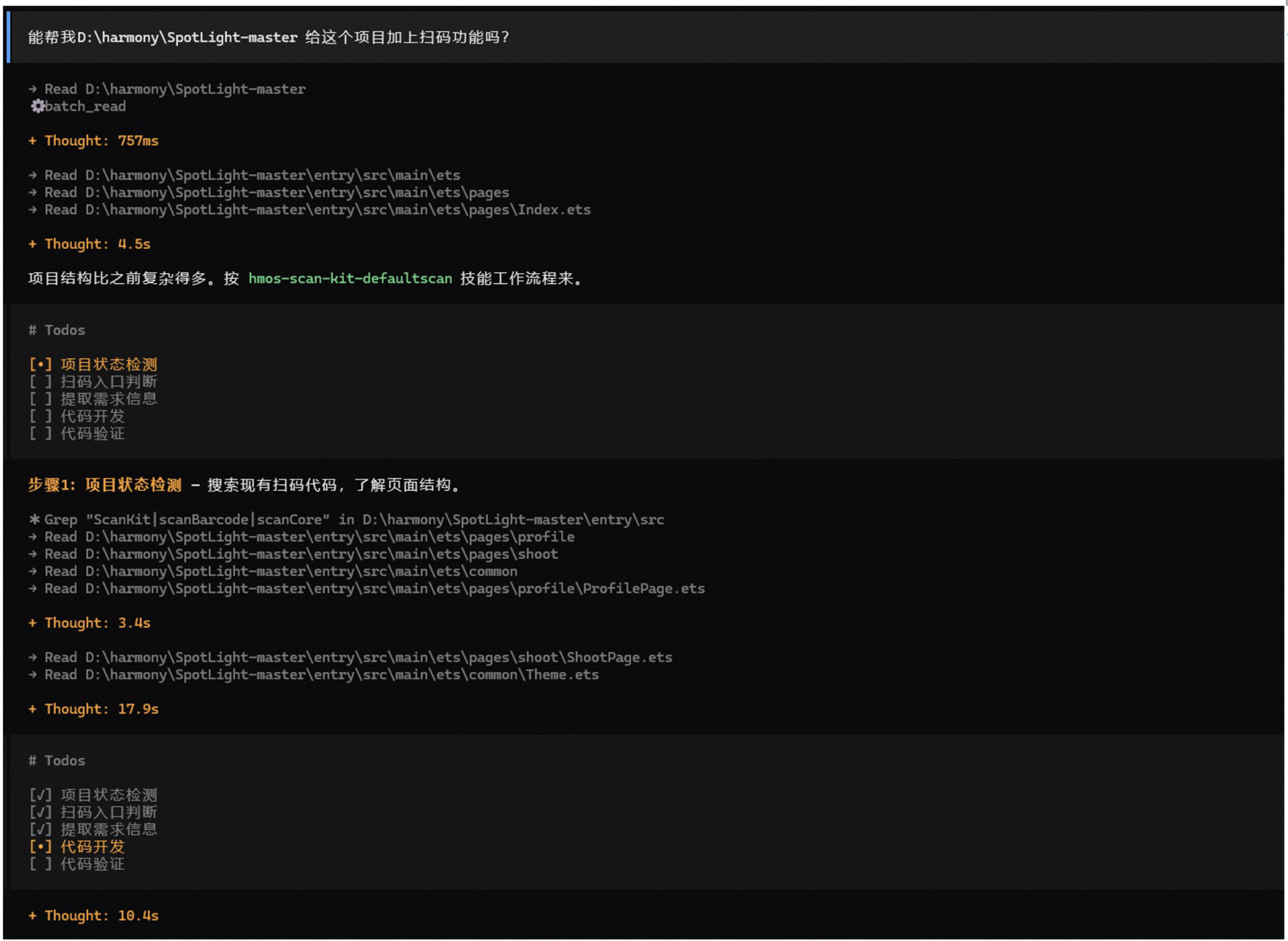Click checked 提取需求信息 todo in second list
This screenshot has width=1288, height=941.
93,829
